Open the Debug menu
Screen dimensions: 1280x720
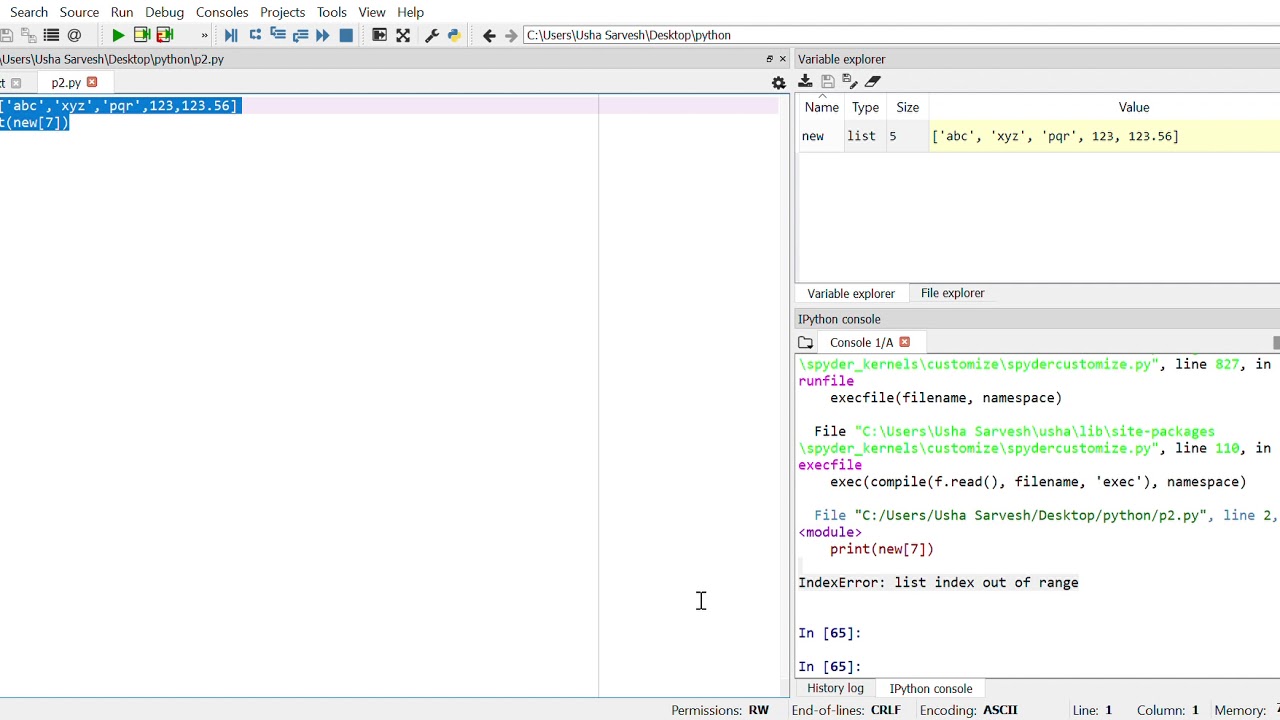(164, 12)
